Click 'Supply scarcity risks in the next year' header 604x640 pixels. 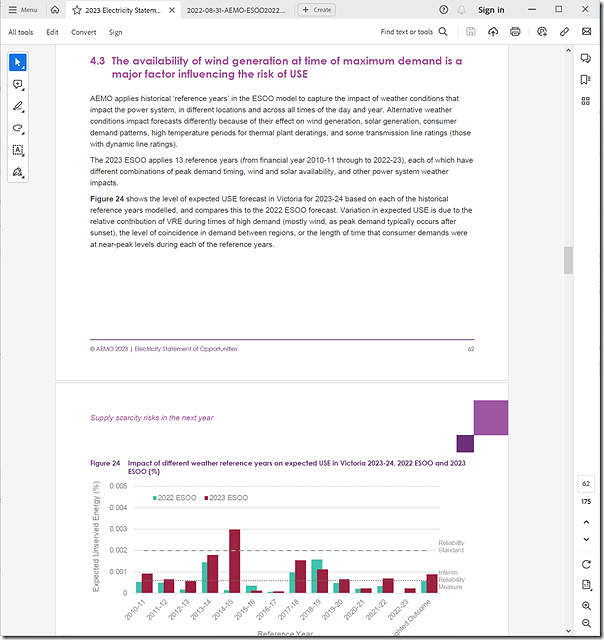[x=152, y=418]
